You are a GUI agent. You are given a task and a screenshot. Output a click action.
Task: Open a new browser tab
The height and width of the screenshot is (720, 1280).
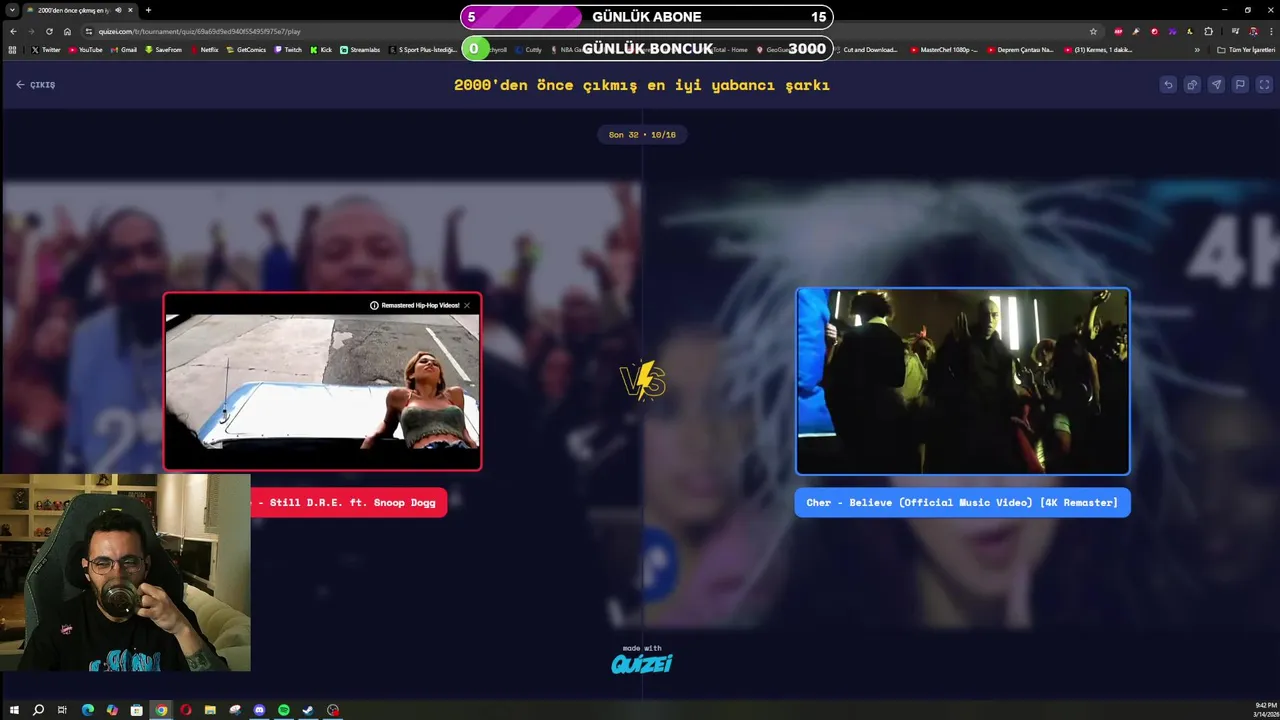click(148, 10)
